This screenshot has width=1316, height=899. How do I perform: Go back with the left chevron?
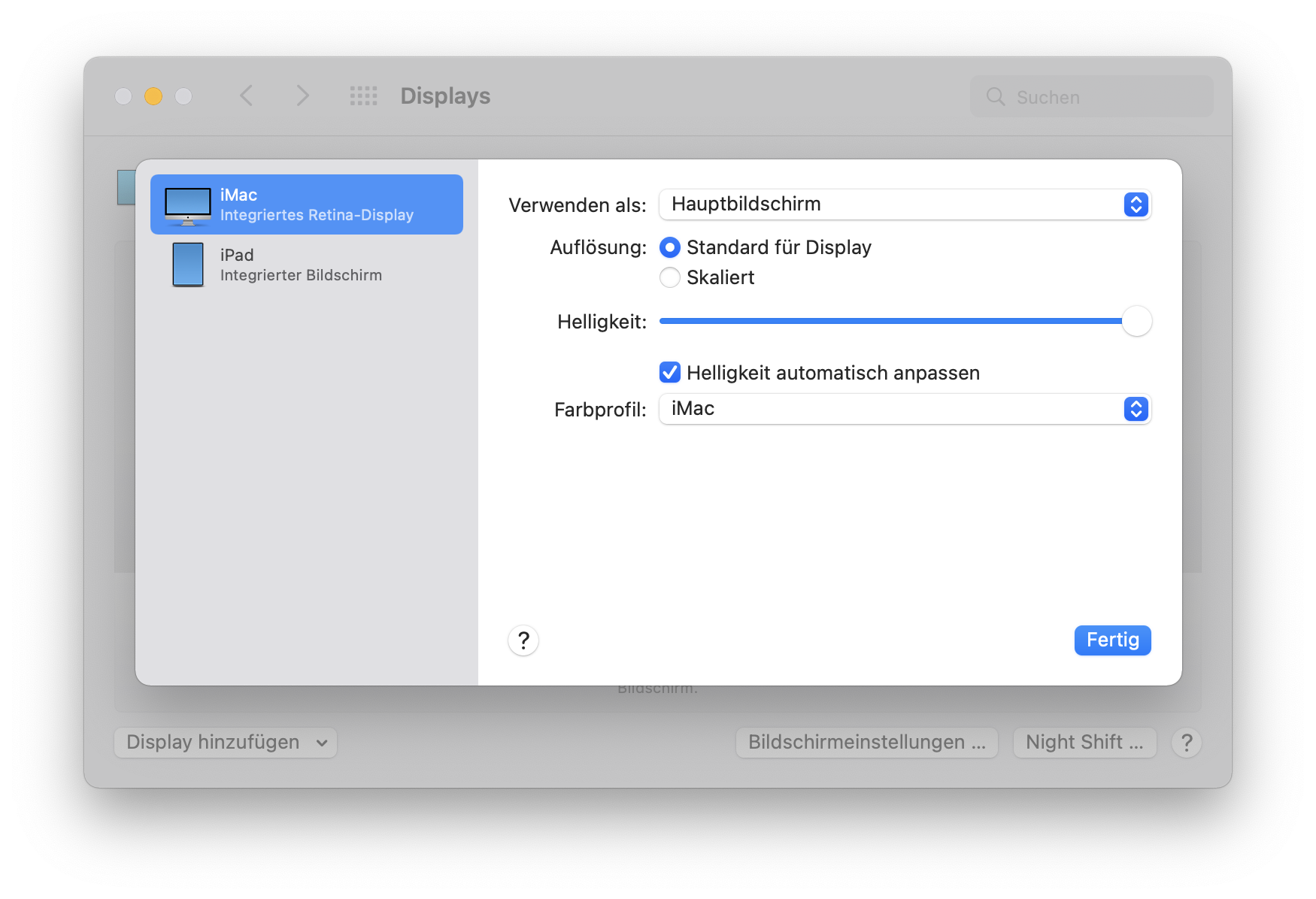(x=246, y=96)
